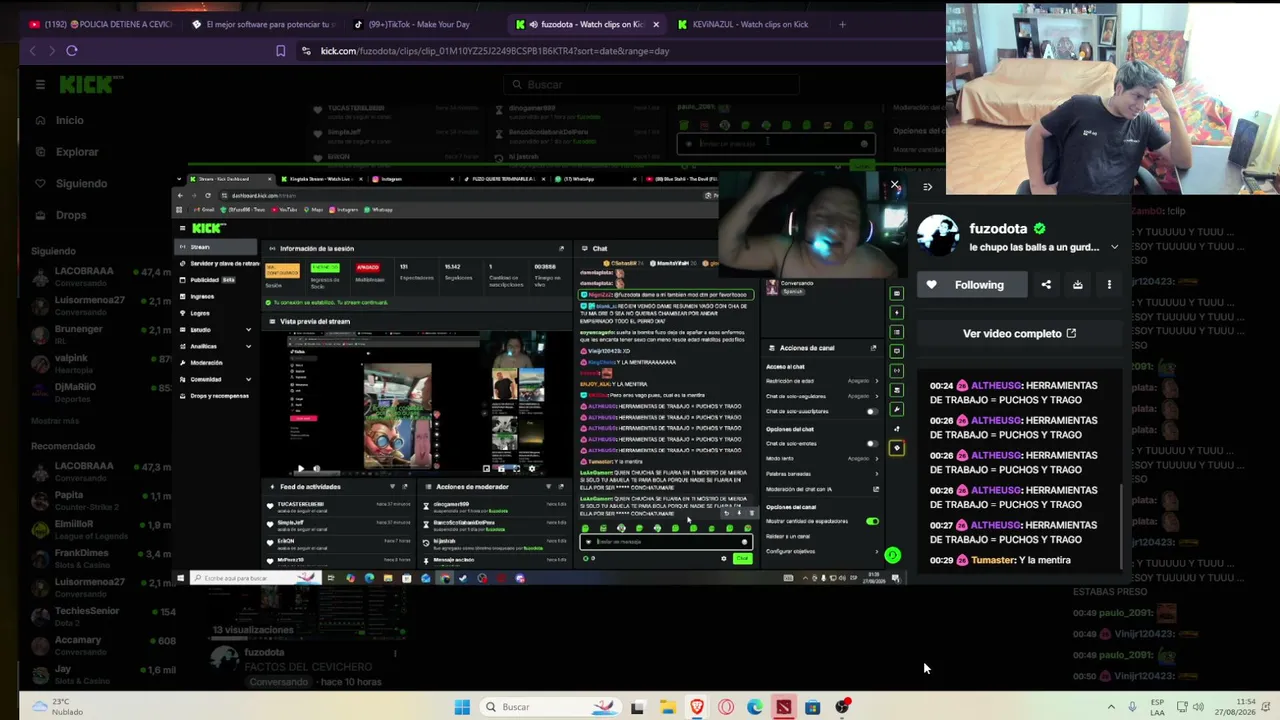Reload the page

click(x=72, y=51)
